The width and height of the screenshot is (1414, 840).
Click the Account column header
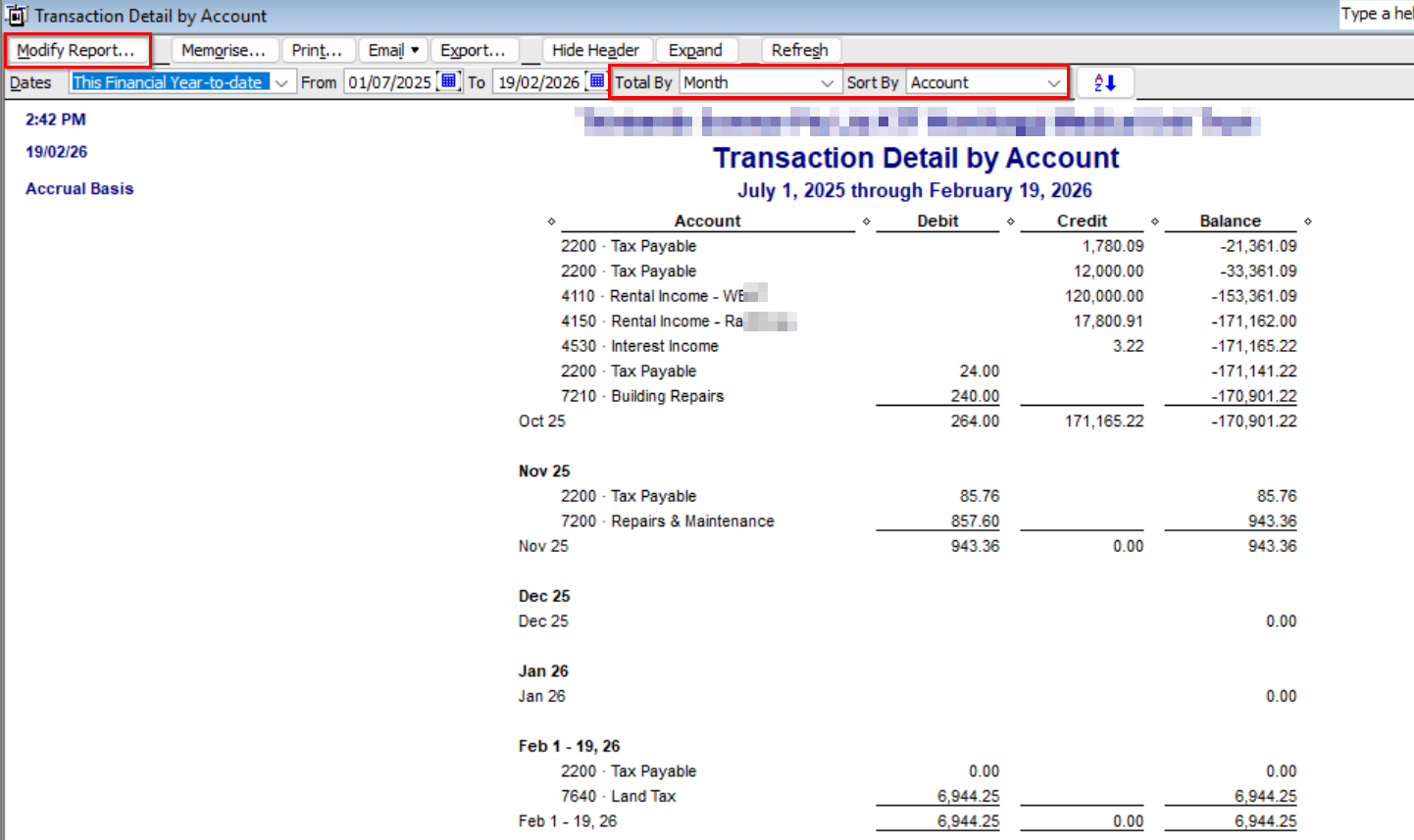click(708, 221)
